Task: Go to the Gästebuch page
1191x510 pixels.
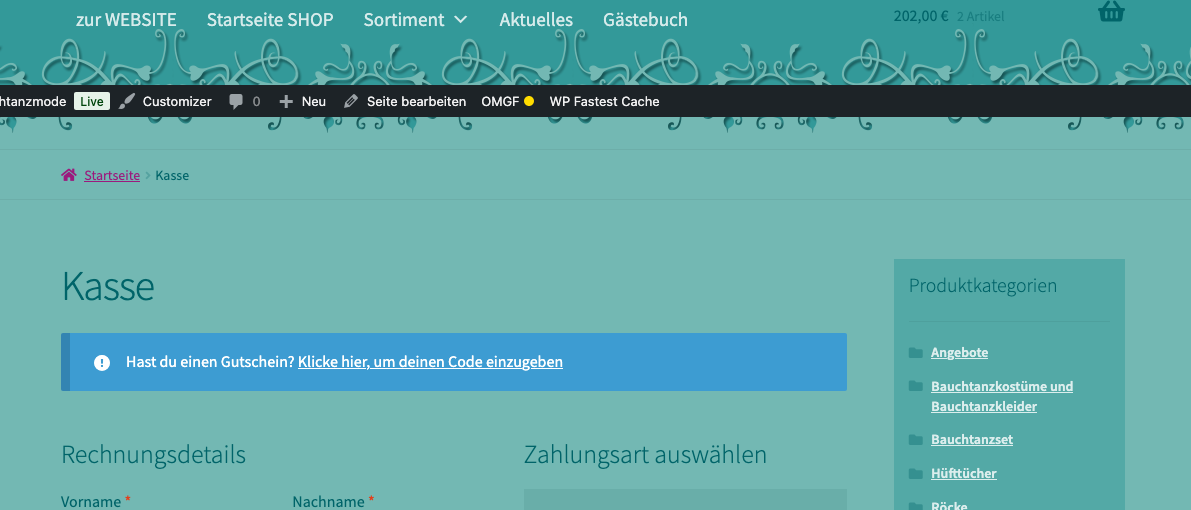Action: click(645, 19)
